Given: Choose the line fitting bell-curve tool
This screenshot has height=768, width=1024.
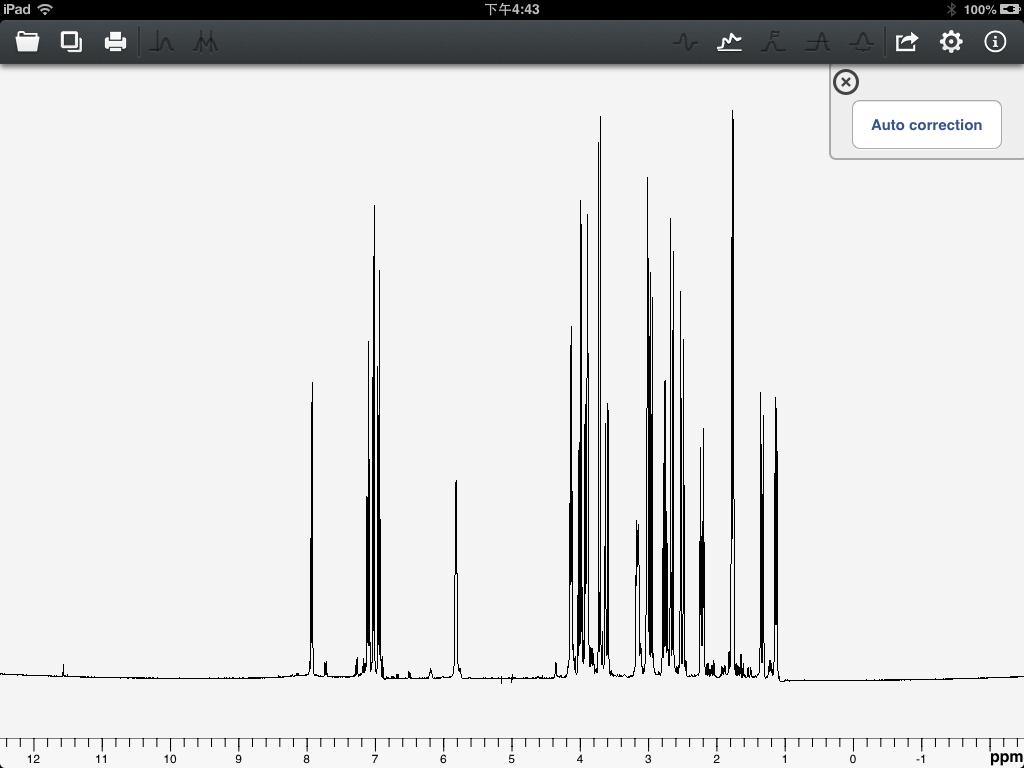Looking at the screenshot, I should [x=861, y=42].
